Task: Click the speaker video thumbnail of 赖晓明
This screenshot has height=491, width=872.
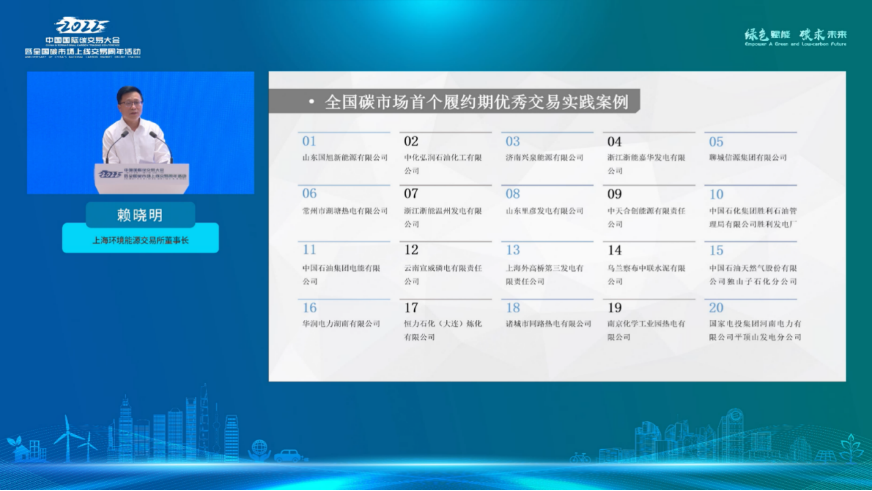Action: [x=140, y=132]
